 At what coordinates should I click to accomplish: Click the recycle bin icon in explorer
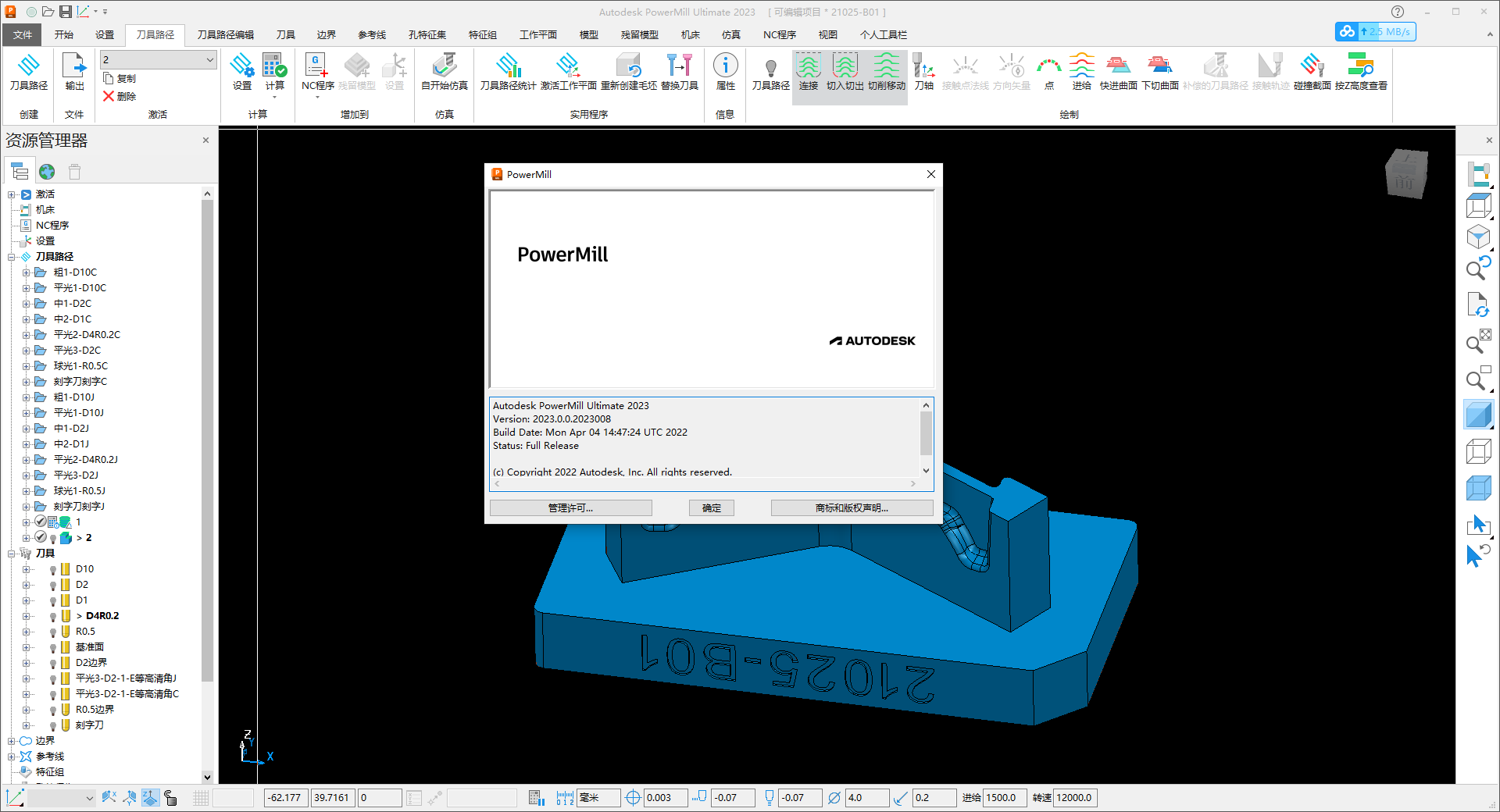(x=74, y=172)
